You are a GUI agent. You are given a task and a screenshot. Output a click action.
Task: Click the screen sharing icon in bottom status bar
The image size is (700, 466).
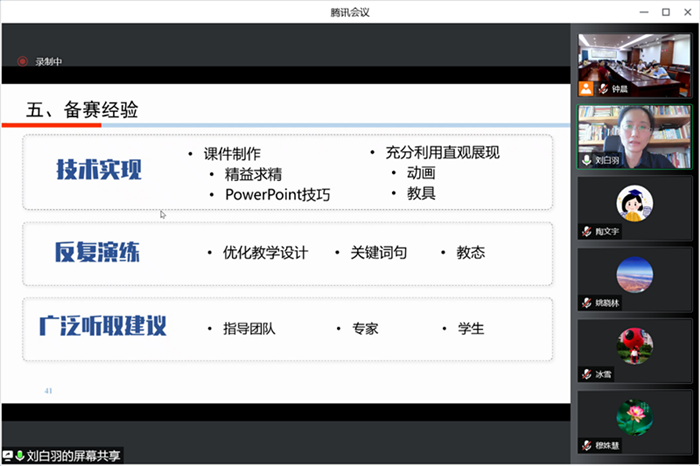pyautogui.click(x=8, y=456)
